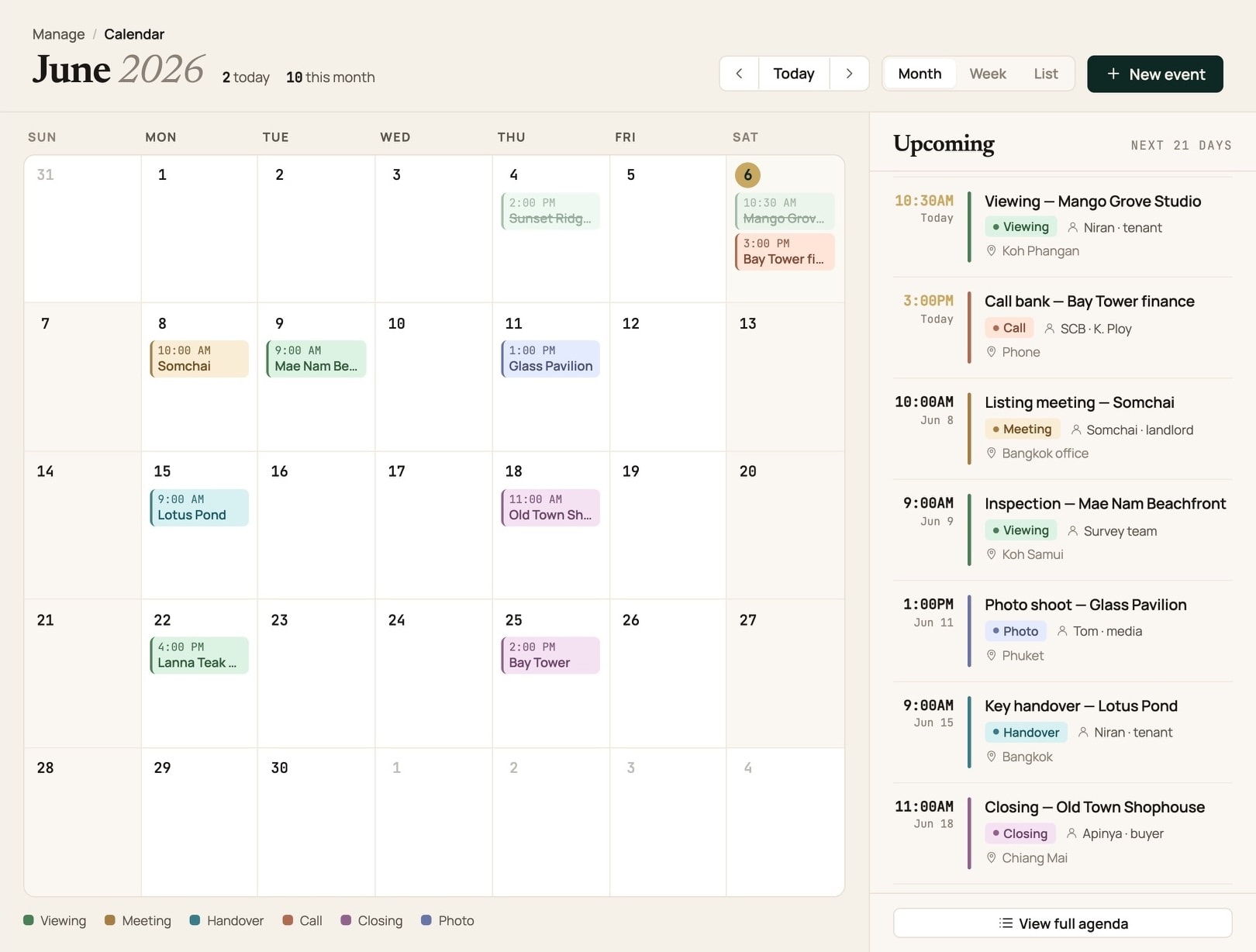Open the Mae Nam Beachfront event on June 9

[x=316, y=358]
